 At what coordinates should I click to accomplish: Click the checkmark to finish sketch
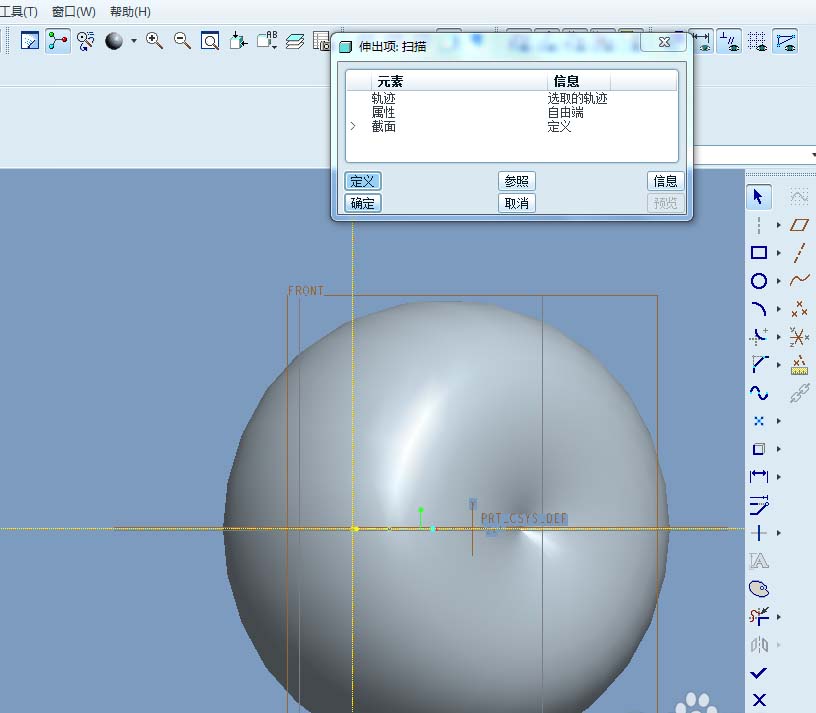pos(759,673)
